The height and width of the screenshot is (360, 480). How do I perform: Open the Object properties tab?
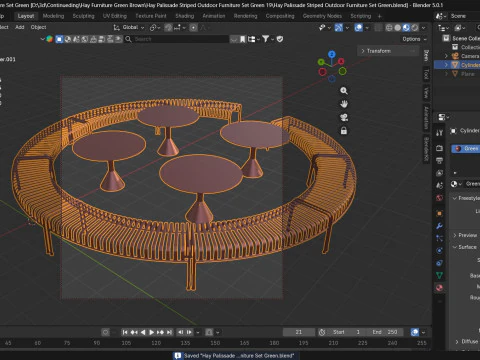pyautogui.click(x=439, y=213)
